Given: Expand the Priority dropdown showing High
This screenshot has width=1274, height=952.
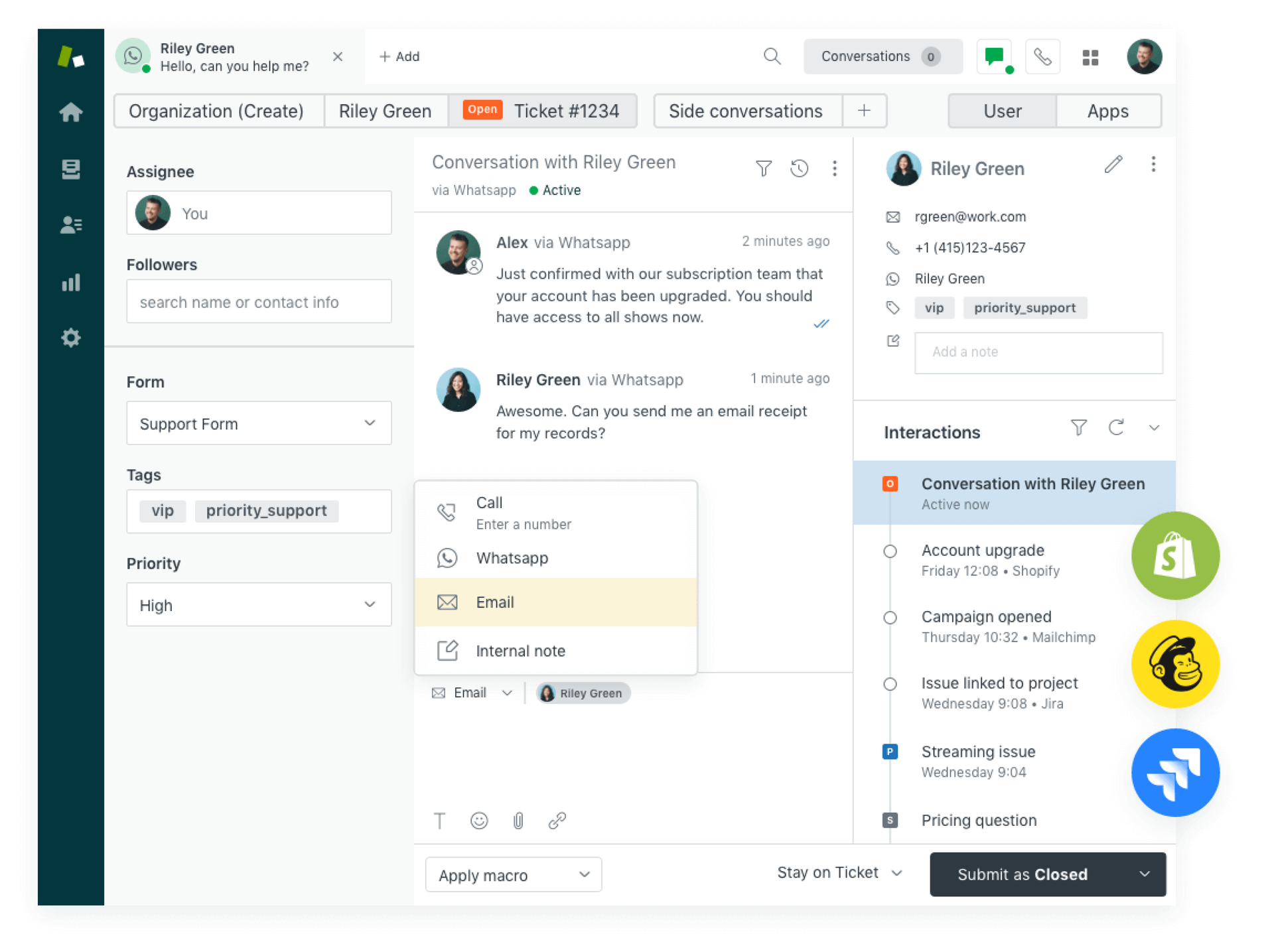Looking at the screenshot, I should pyautogui.click(x=259, y=604).
